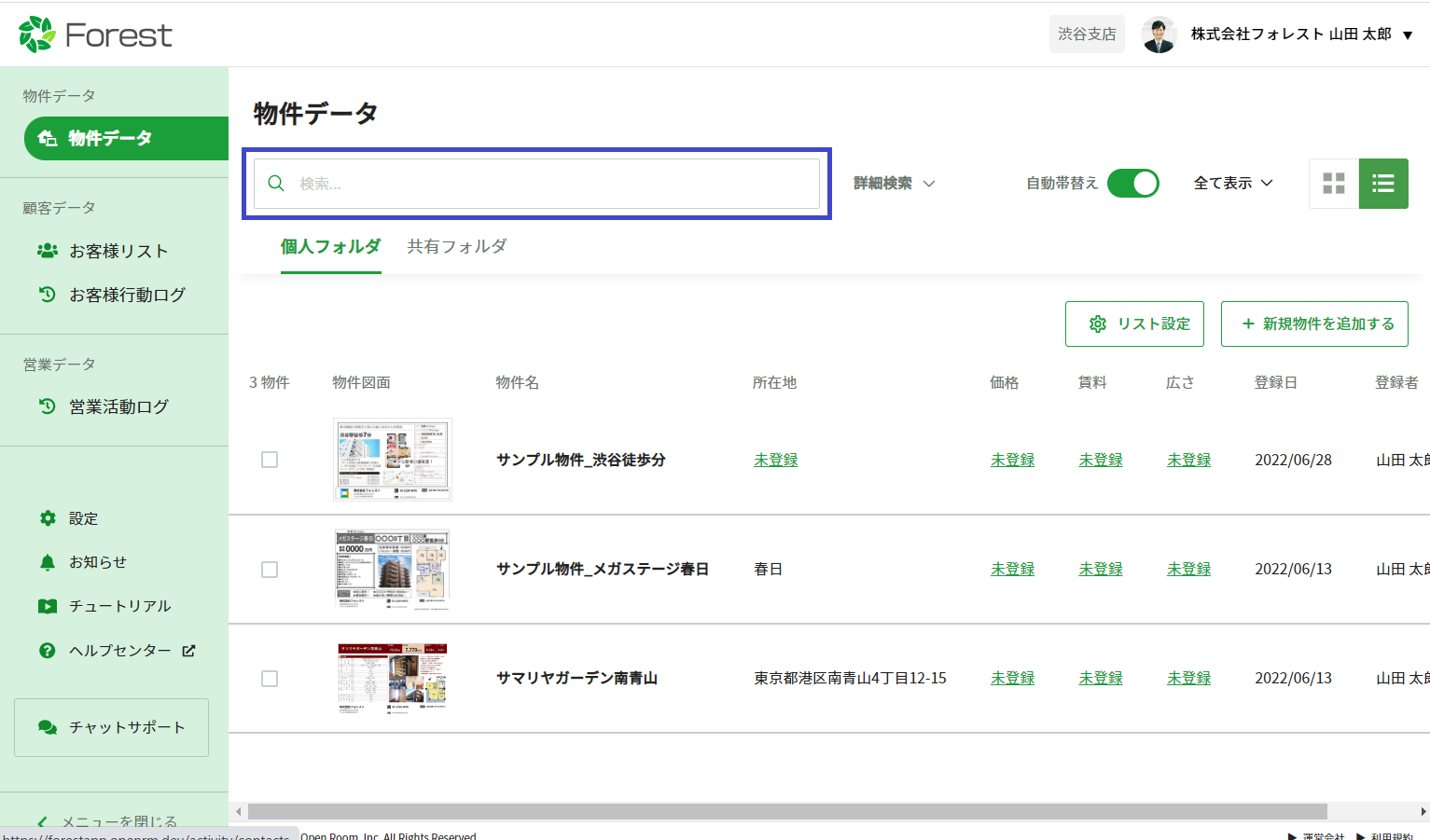This screenshot has width=1430, height=840.
Task: Open floor plan thumbnail for サンプル物件_メガステージ春日
Action: click(x=392, y=569)
